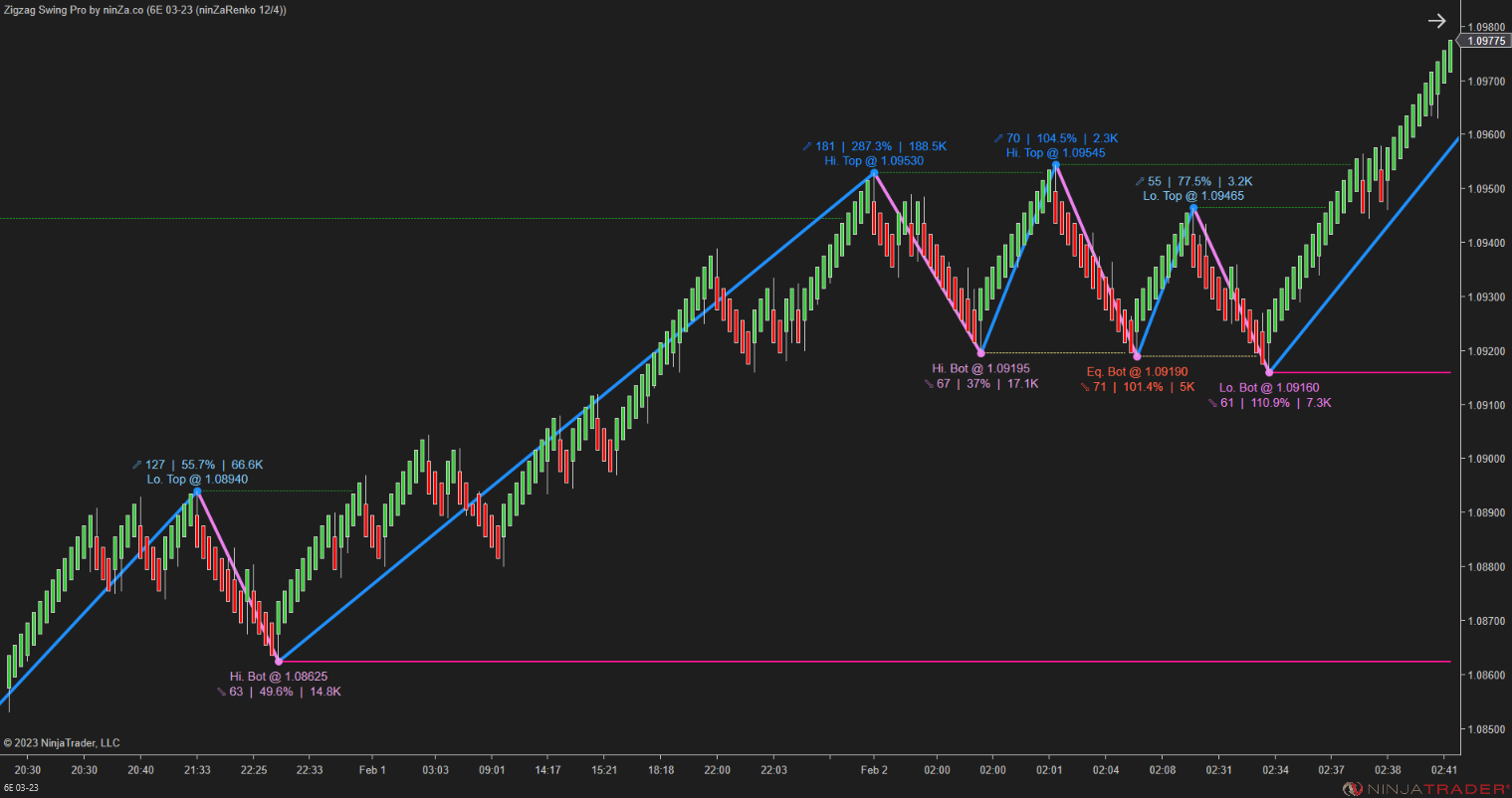
Task: Click the 2023 NinjaTrader copyright text
Action: pos(60,742)
